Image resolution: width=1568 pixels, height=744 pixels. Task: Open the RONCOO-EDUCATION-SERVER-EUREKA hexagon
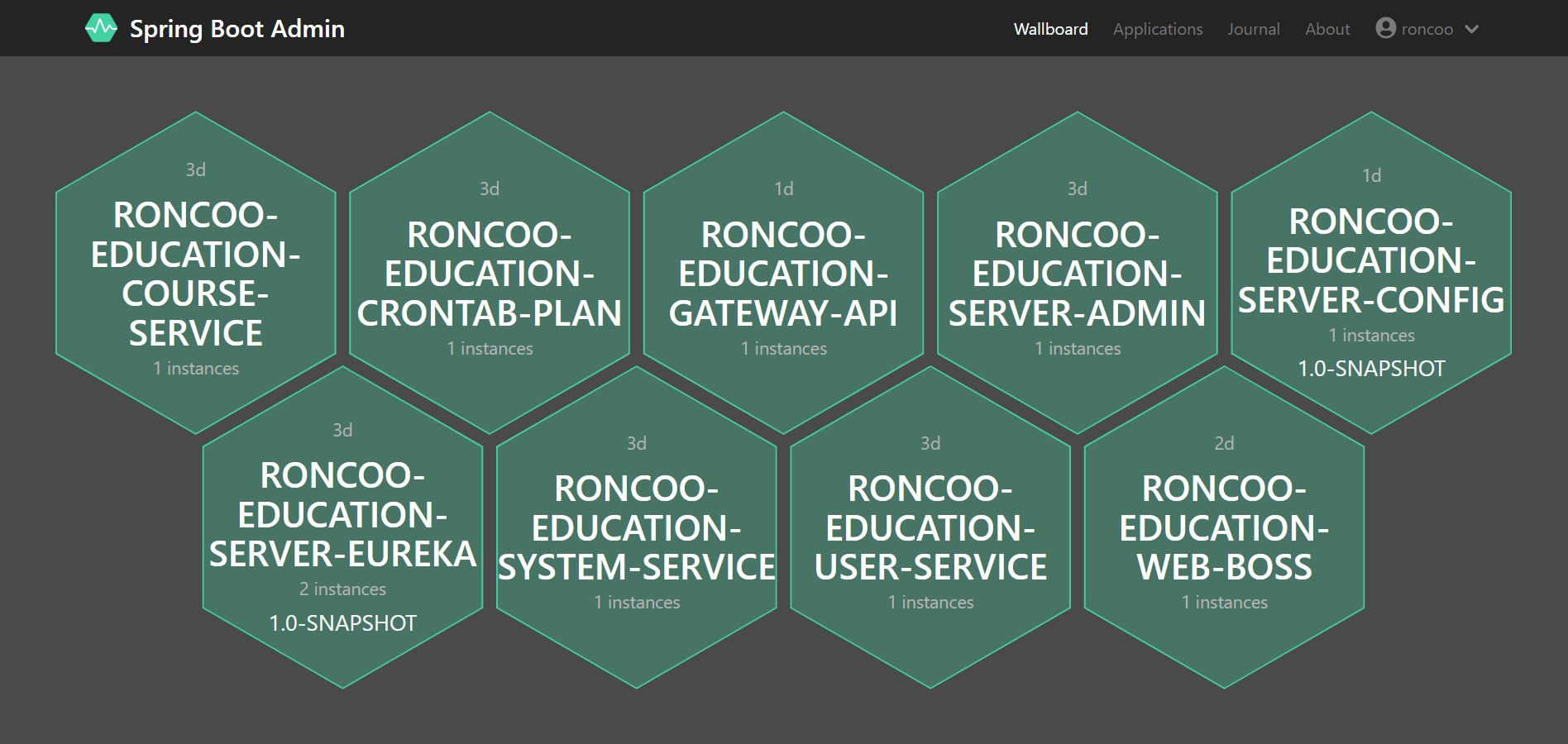tap(342, 527)
